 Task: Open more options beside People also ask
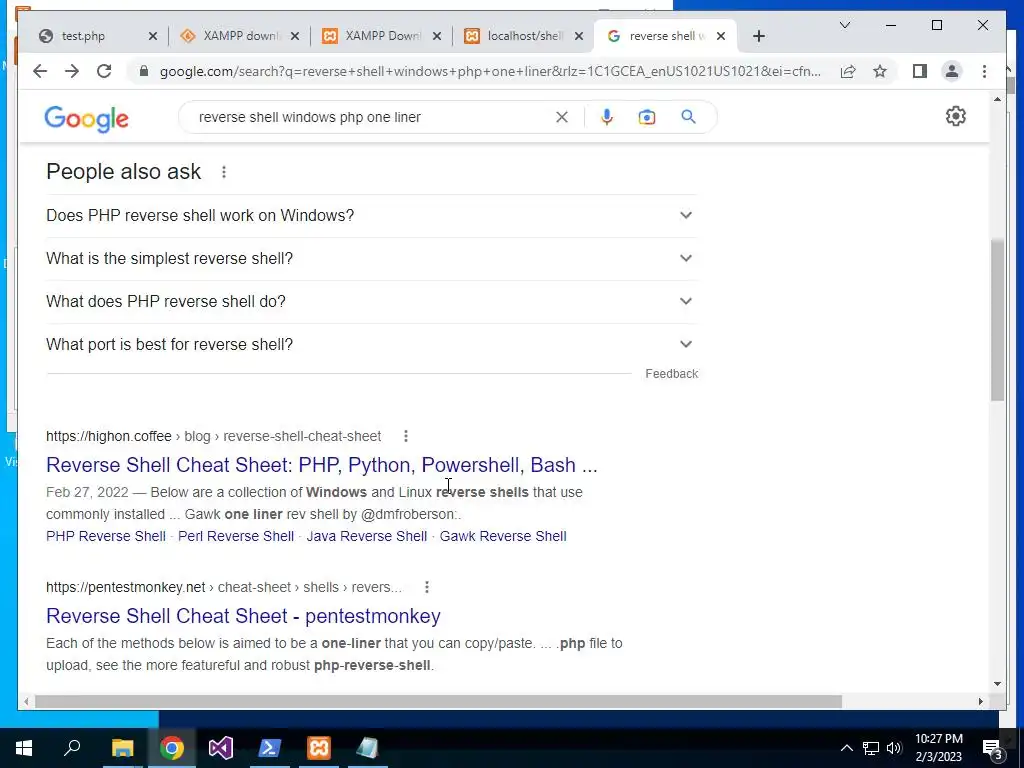(x=223, y=172)
